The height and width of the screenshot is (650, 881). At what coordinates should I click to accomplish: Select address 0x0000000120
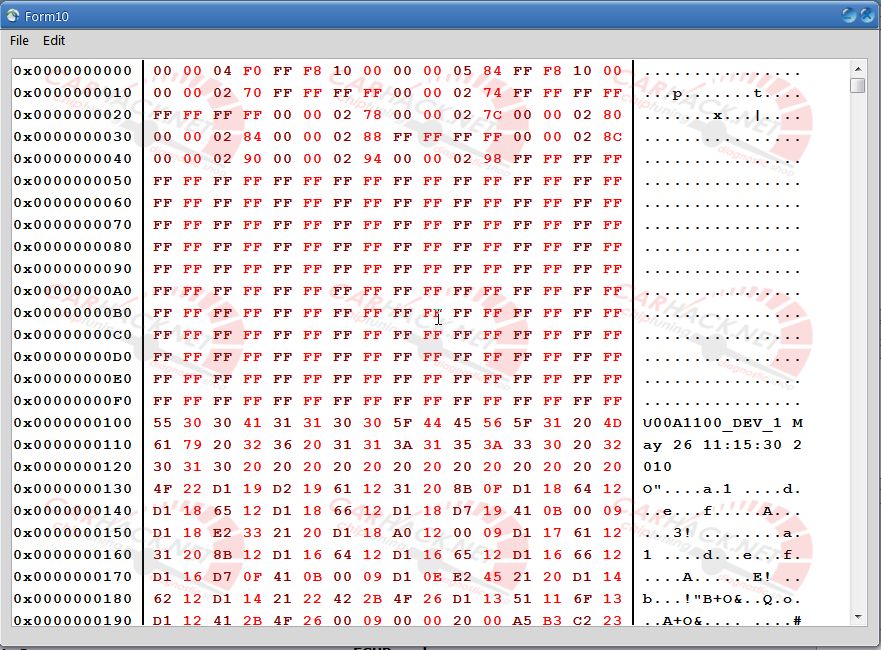coord(73,466)
